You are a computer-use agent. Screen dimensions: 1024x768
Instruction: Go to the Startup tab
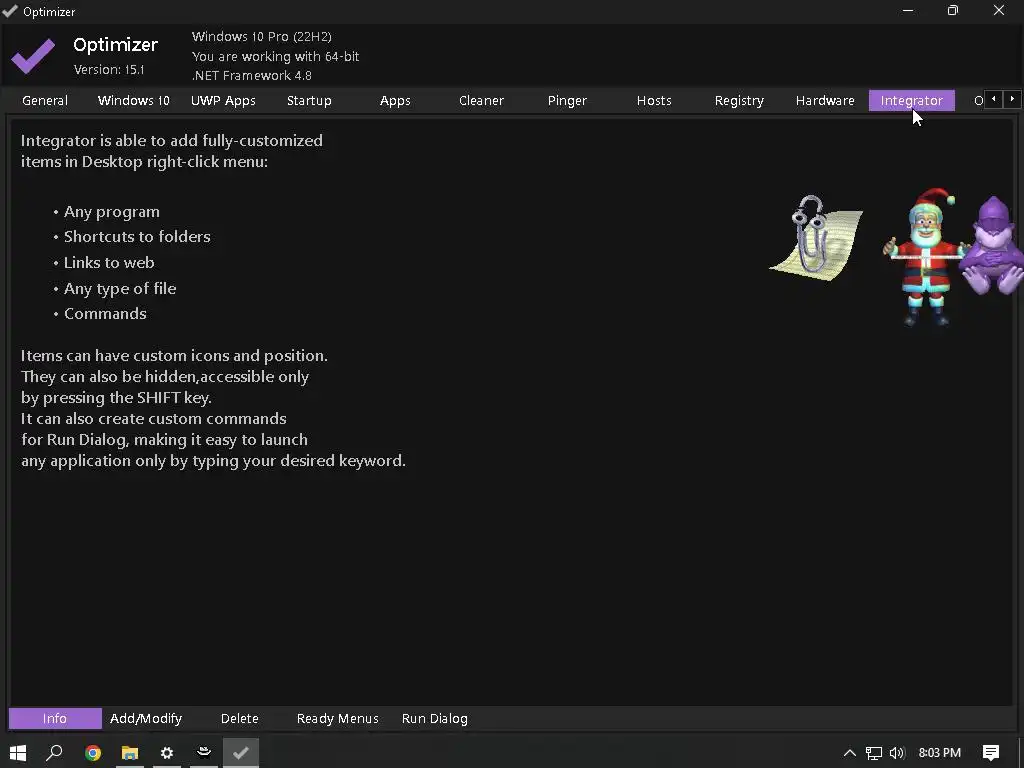click(310, 101)
